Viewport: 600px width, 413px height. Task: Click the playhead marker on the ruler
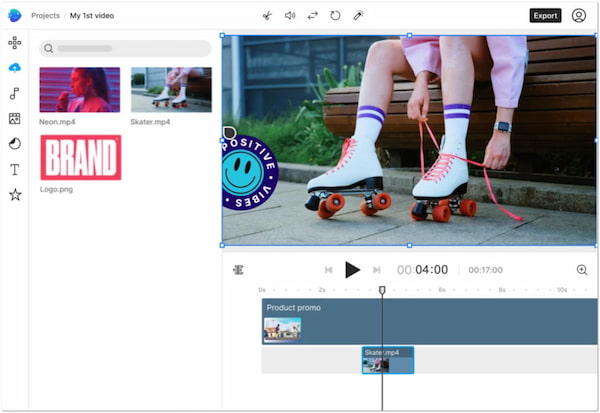(x=382, y=290)
